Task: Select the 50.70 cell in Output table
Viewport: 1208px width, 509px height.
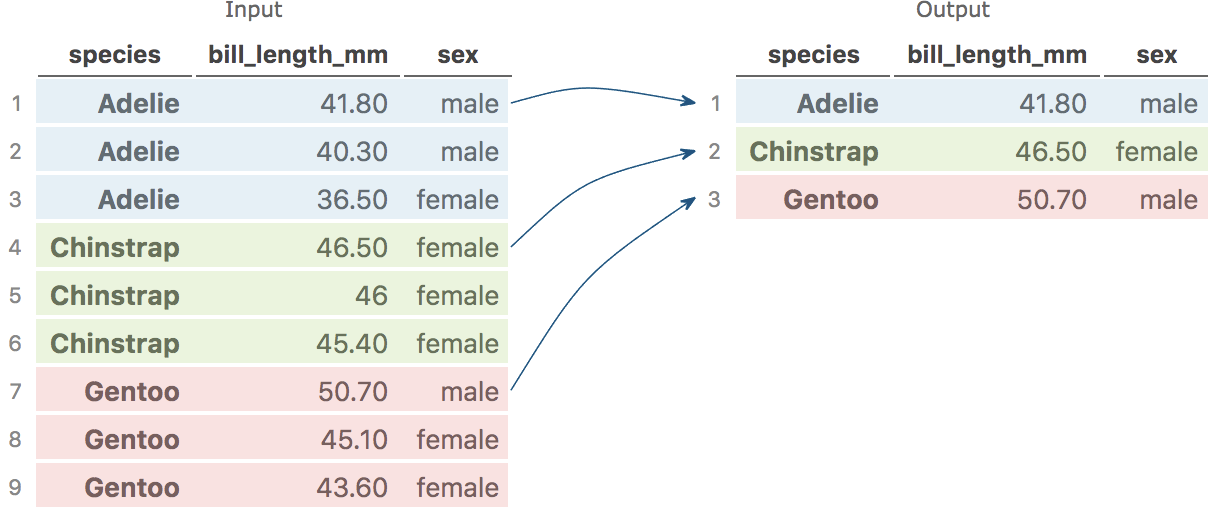Action: (1051, 200)
